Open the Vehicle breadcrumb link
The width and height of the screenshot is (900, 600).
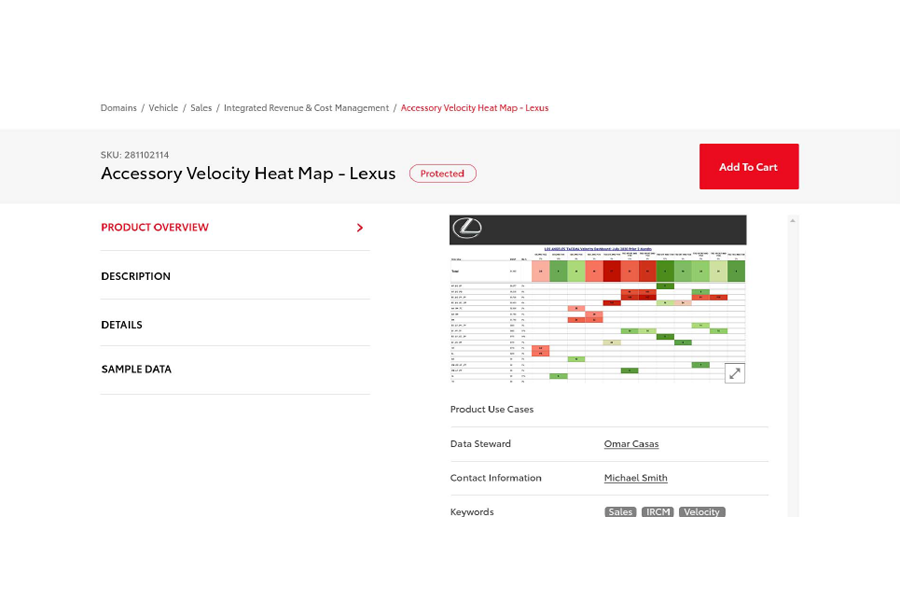(x=163, y=108)
